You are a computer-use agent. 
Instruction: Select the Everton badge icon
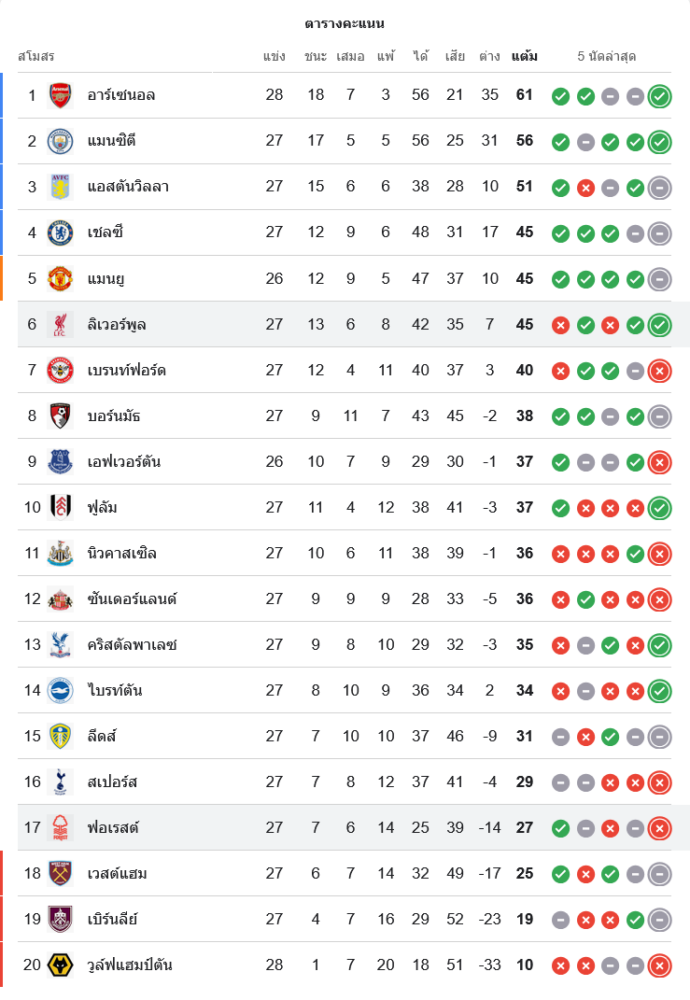pyautogui.click(x=61, y=461)
